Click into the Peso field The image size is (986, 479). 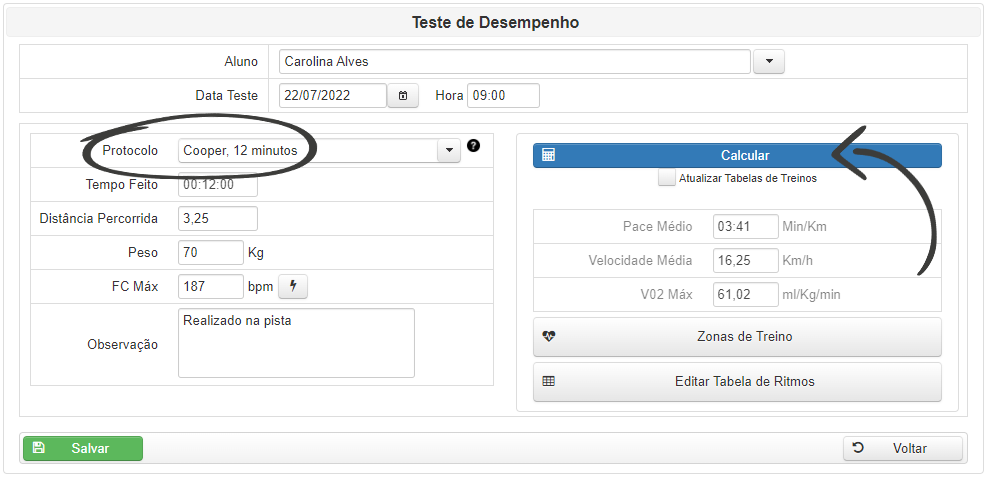(210, 253)
